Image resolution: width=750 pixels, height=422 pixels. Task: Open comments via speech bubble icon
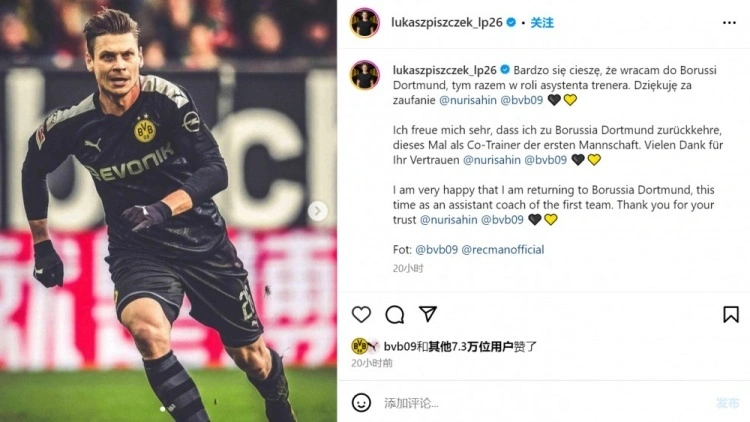pyautogui.click(x=395, y=314)
